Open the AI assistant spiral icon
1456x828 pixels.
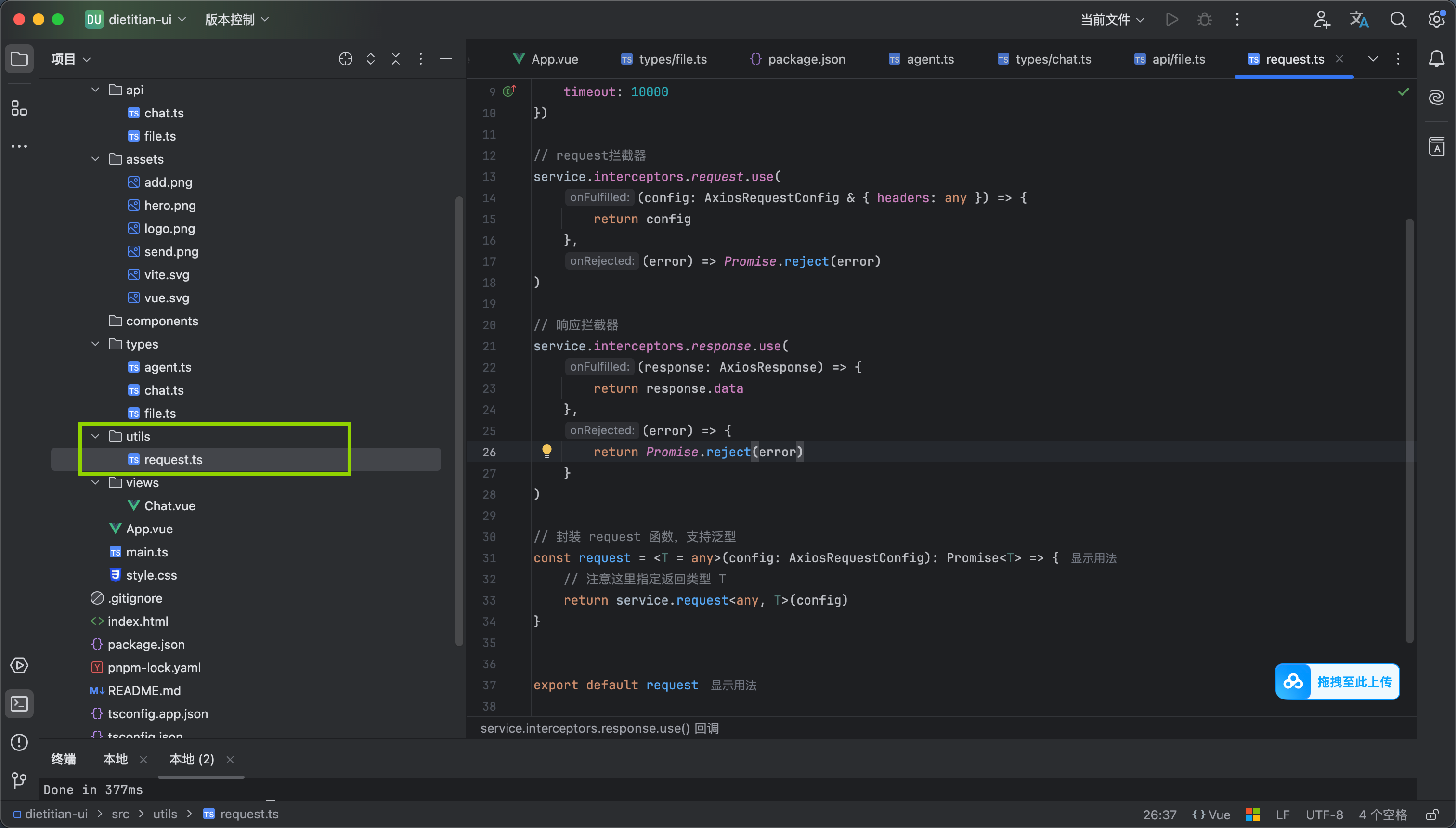click(1437, 97)
